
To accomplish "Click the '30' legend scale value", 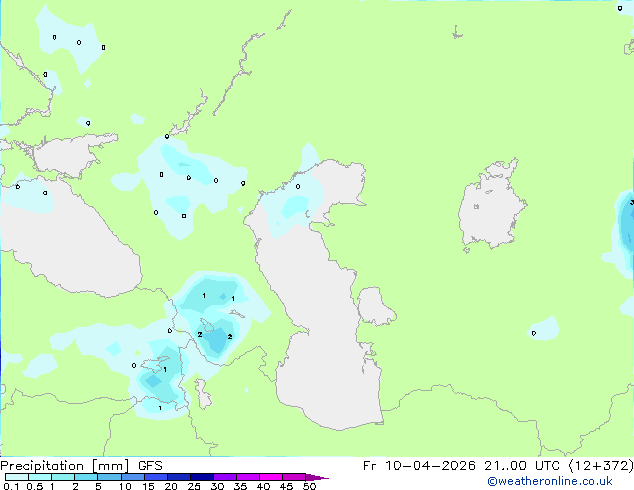I will (x=217, y=486).
